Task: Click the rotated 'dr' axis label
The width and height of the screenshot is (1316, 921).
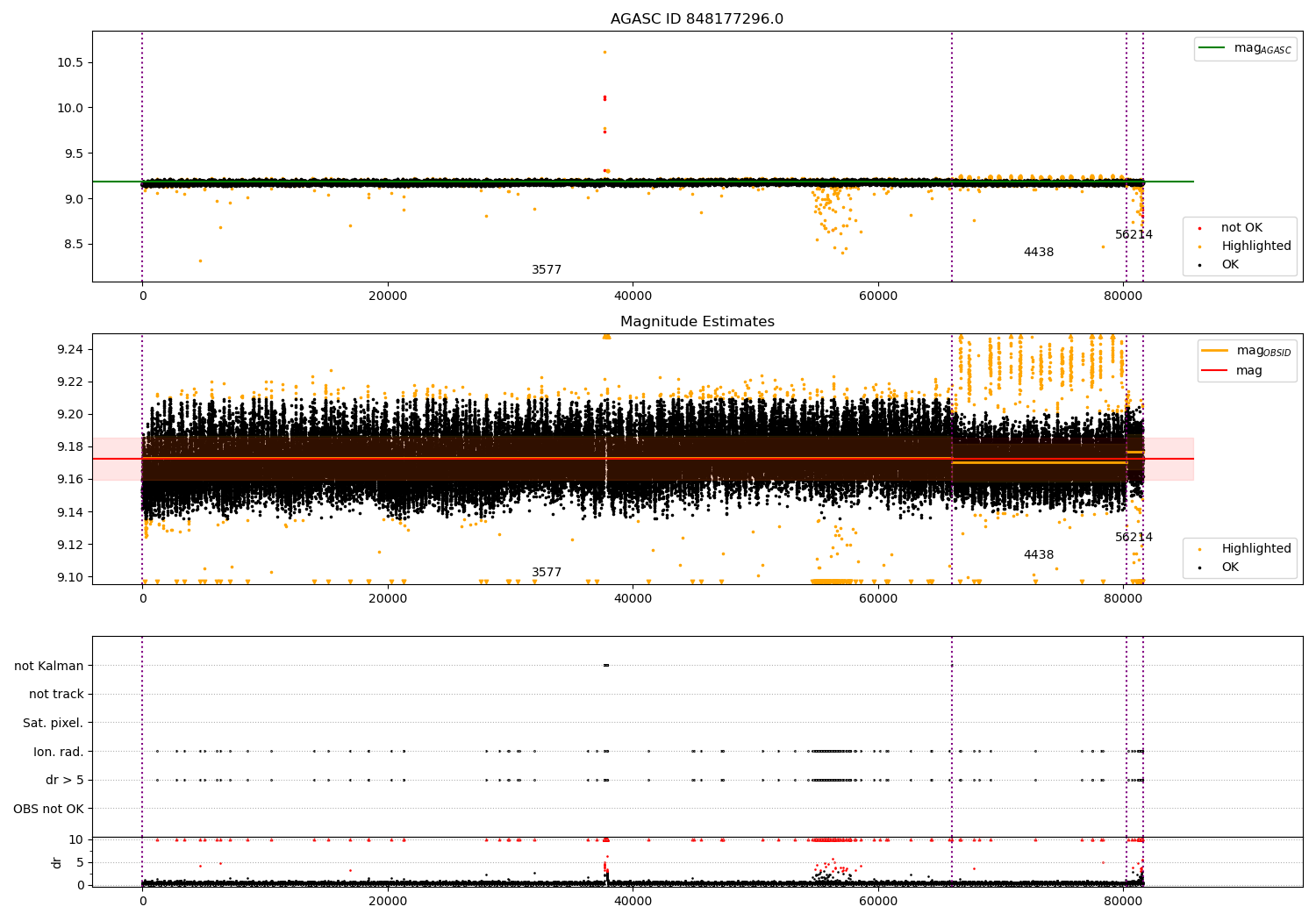Action: [x=57, y=862]
